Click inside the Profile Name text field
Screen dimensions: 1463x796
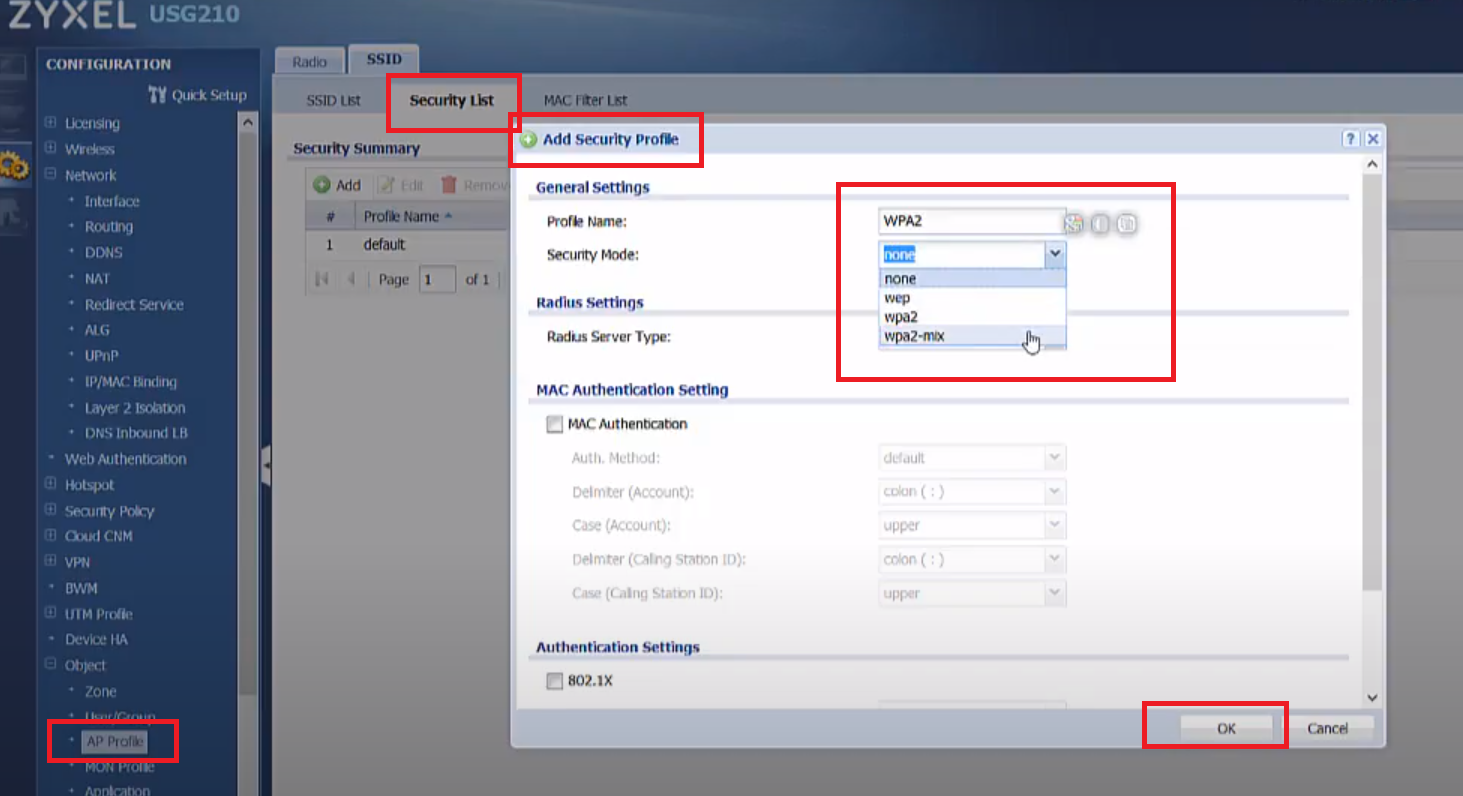pos(970,221)
